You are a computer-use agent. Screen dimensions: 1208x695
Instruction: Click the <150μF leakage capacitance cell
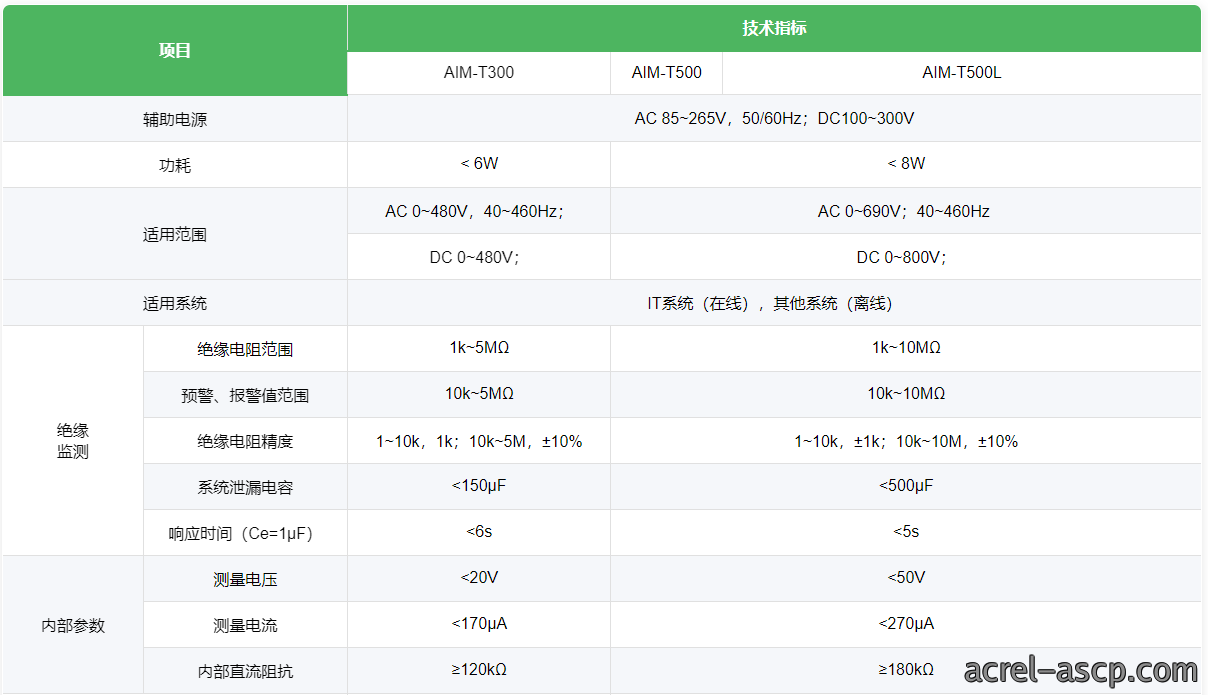[479, 487]
